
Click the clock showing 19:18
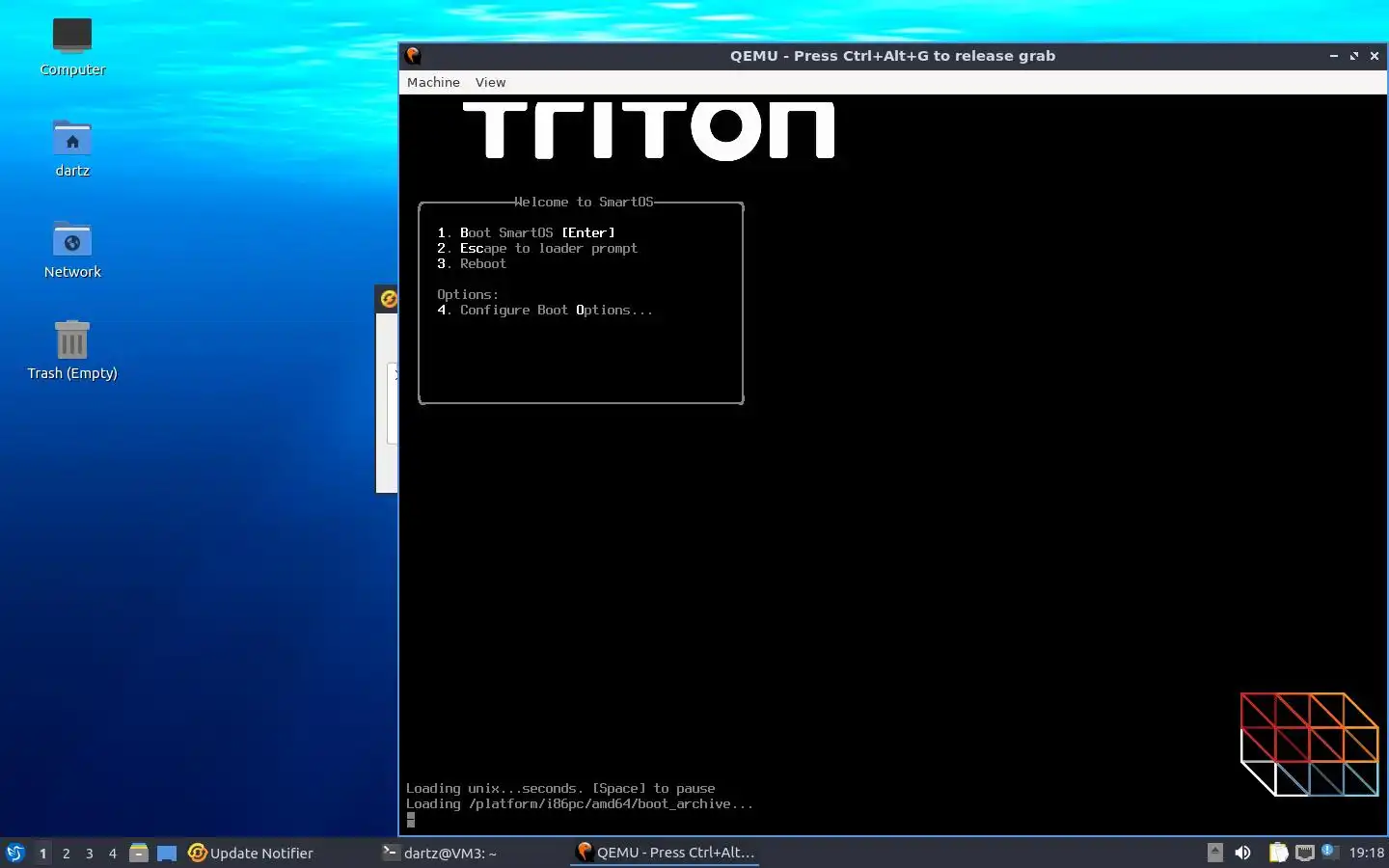click(x=1366, y=853)
